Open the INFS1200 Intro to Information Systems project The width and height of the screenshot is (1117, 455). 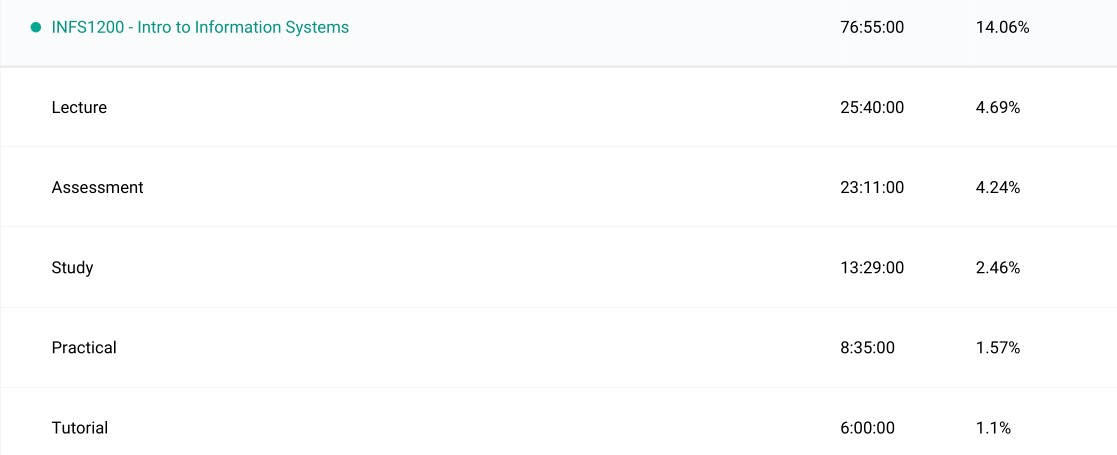tap(200, 28)
